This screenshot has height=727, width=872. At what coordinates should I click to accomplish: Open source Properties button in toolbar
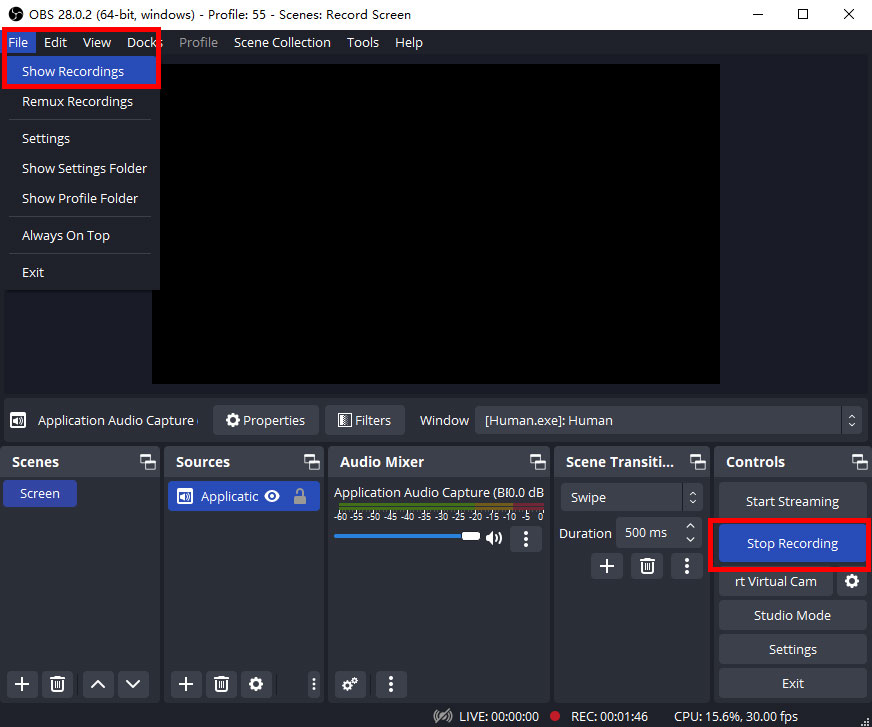265,421
